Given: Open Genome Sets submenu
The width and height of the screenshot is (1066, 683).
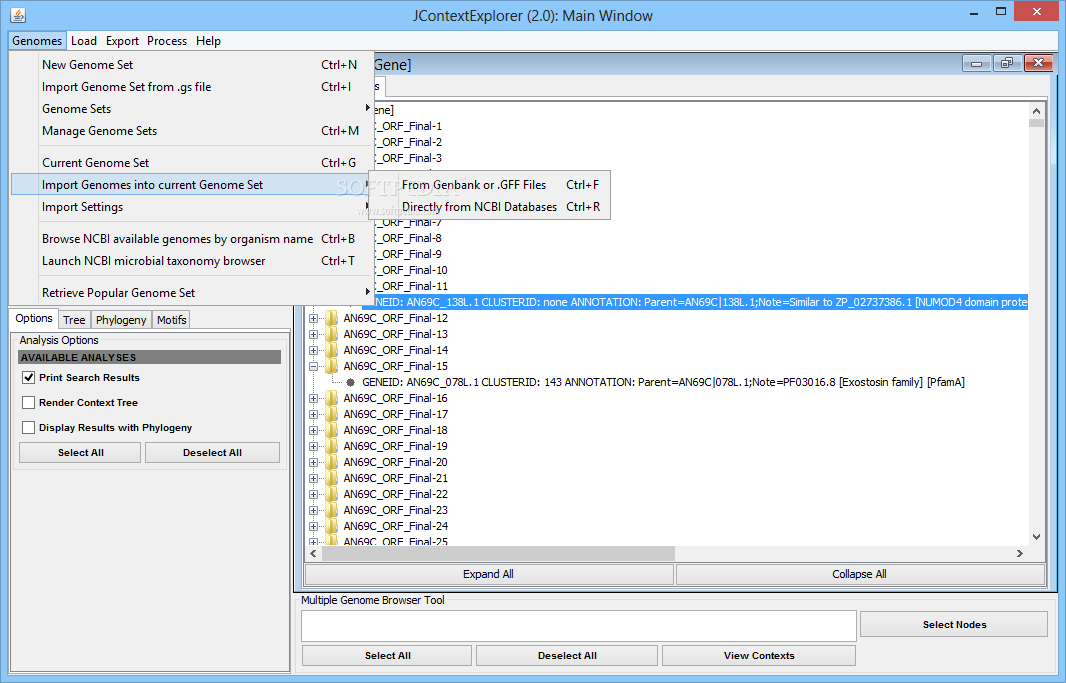Looking at the screenshot, I should (x=192, y=109).
